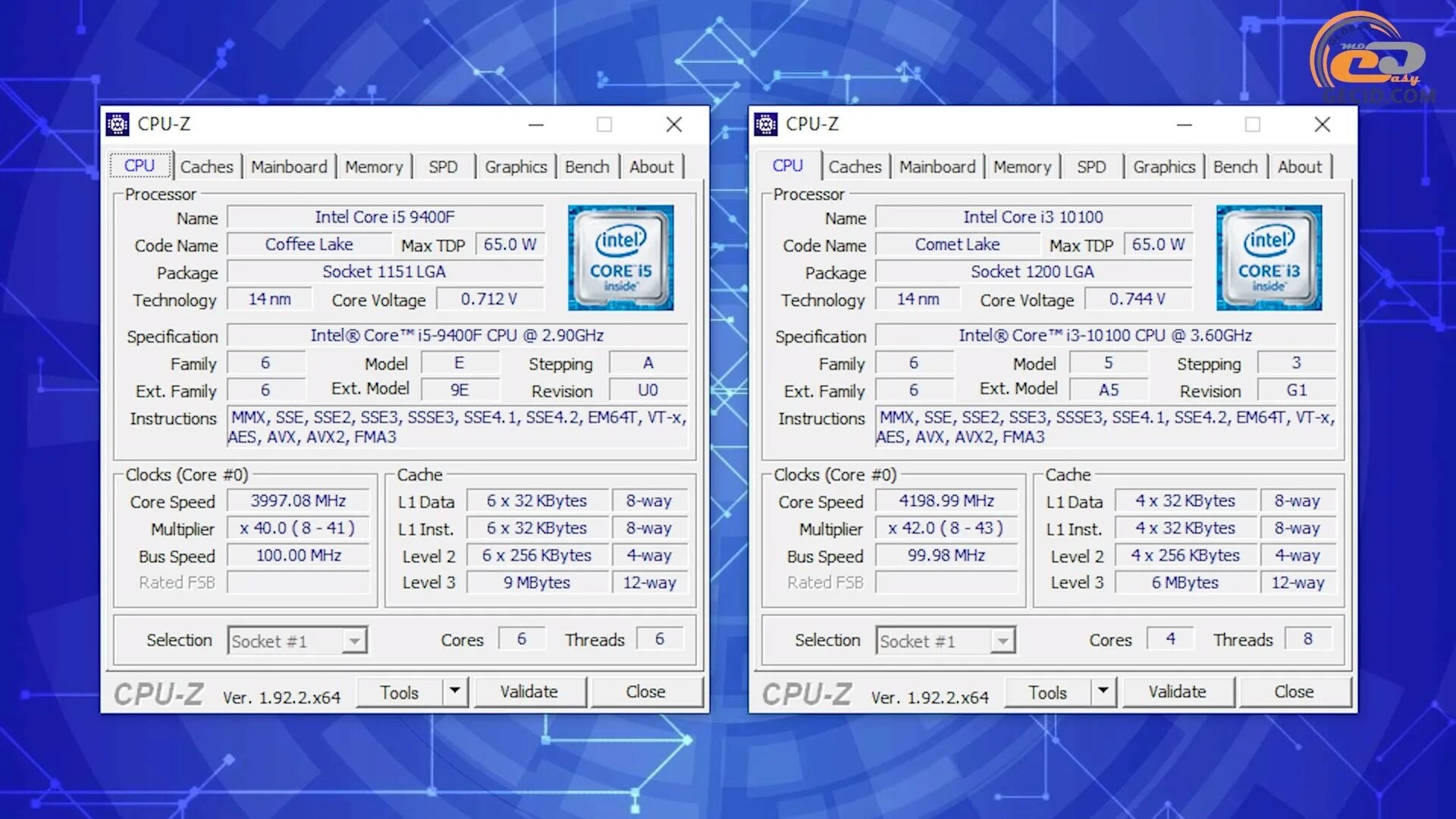Open the Graphics tab in left window
The image size is (1456, 819).
[516, 167]
